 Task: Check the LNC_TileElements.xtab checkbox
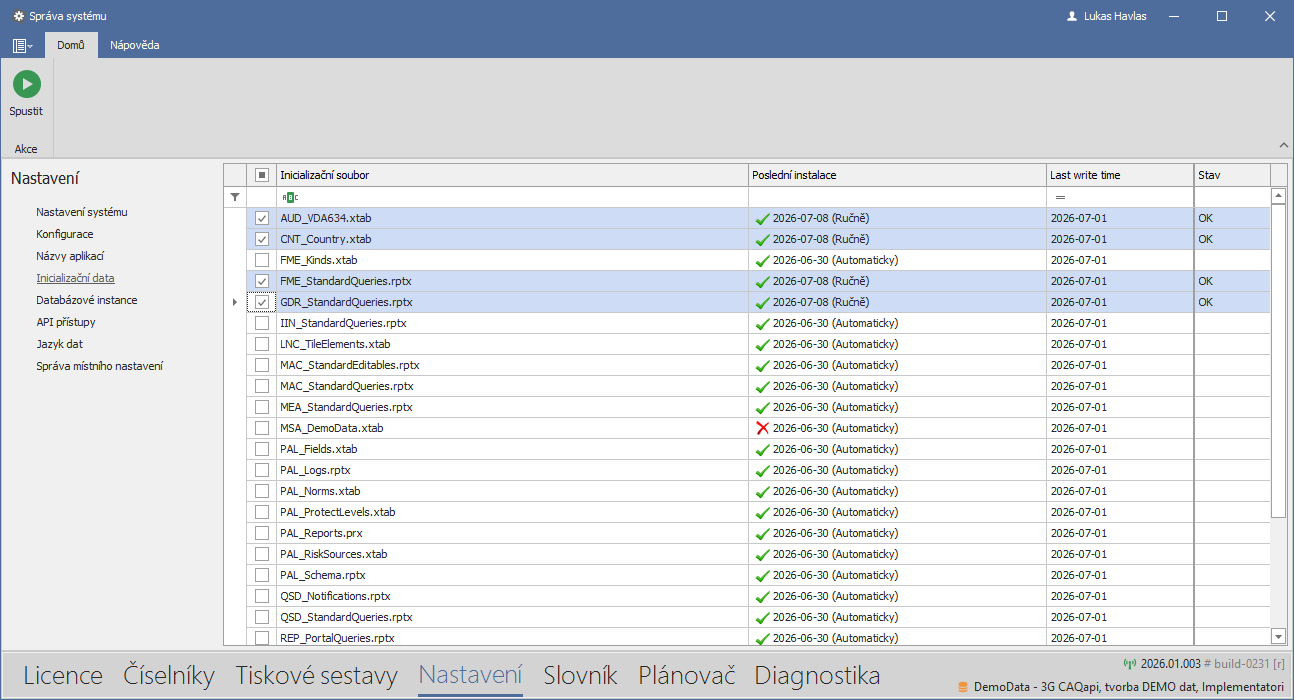click(x=262, y=344)
